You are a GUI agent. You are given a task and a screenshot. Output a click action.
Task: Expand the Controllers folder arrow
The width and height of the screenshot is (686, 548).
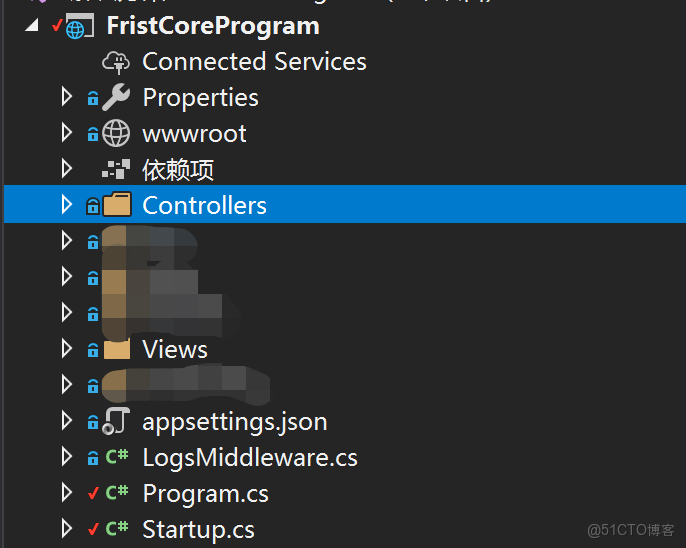(x=67, y=206)
